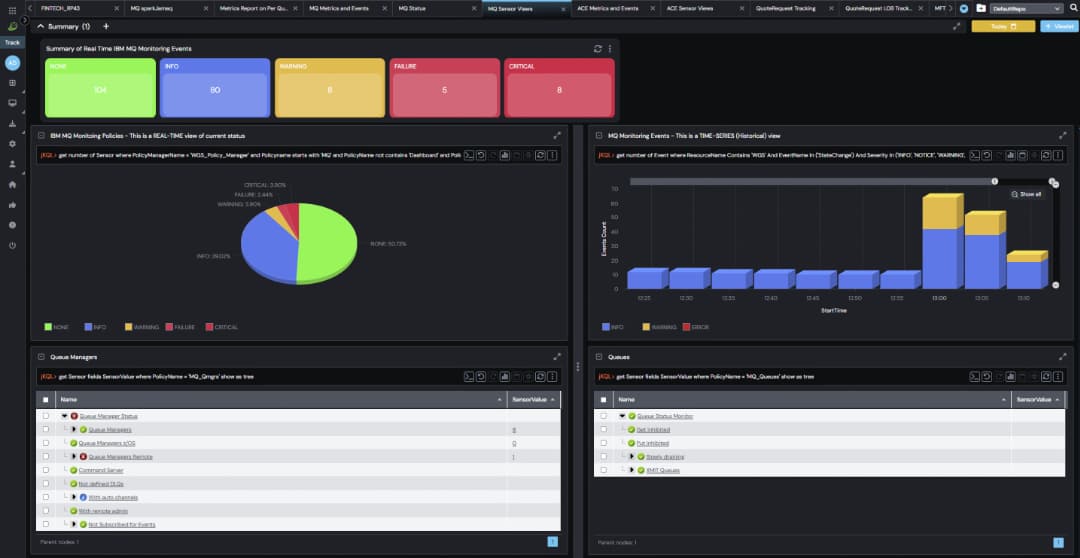Collapse the Queue Managers viewlet panel
Screen dimensions: 1080x558
point(41,357)
